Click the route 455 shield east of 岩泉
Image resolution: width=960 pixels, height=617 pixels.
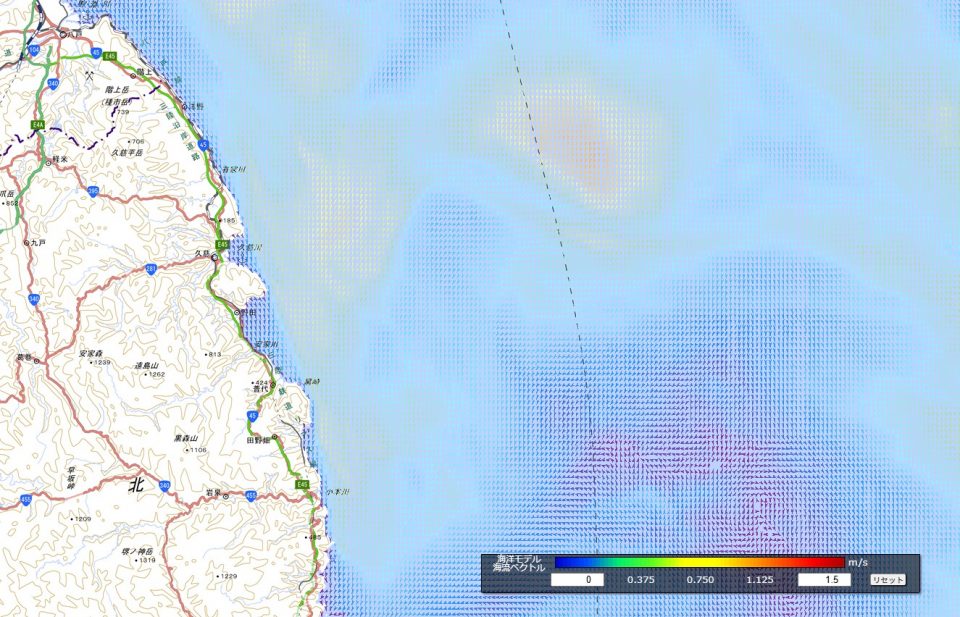[x=250, y=496]
